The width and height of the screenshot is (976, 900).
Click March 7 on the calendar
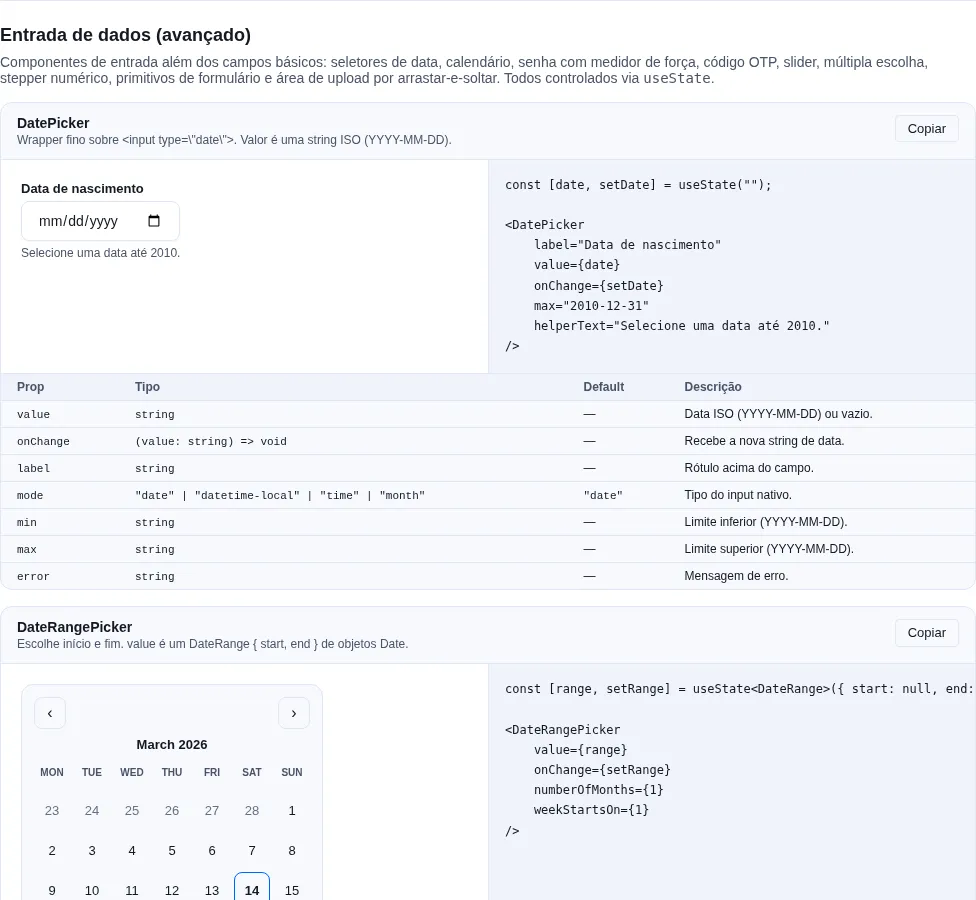pyautogui.click(x=252, y=850)
